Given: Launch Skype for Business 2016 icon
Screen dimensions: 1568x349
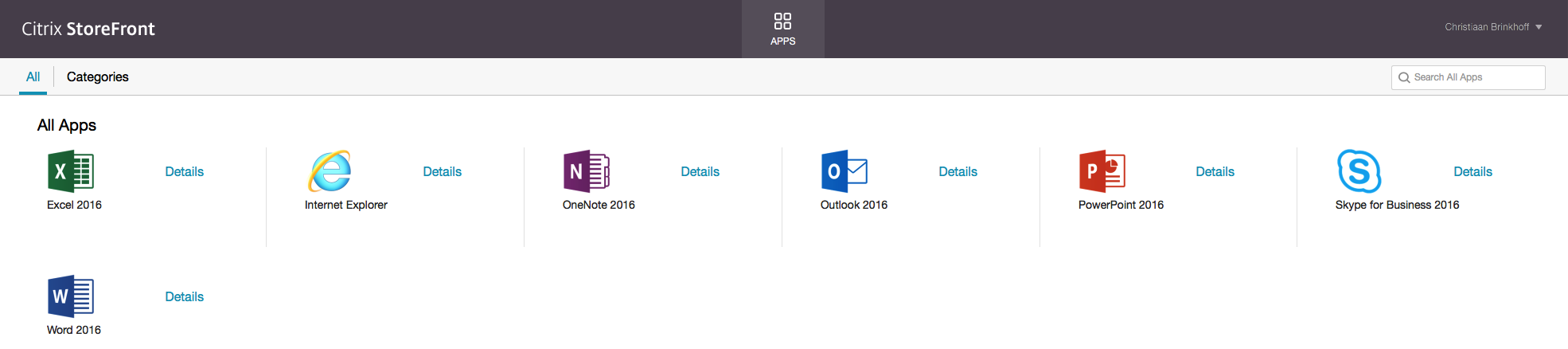Looking at the screenshot, I should point(1359,171).
